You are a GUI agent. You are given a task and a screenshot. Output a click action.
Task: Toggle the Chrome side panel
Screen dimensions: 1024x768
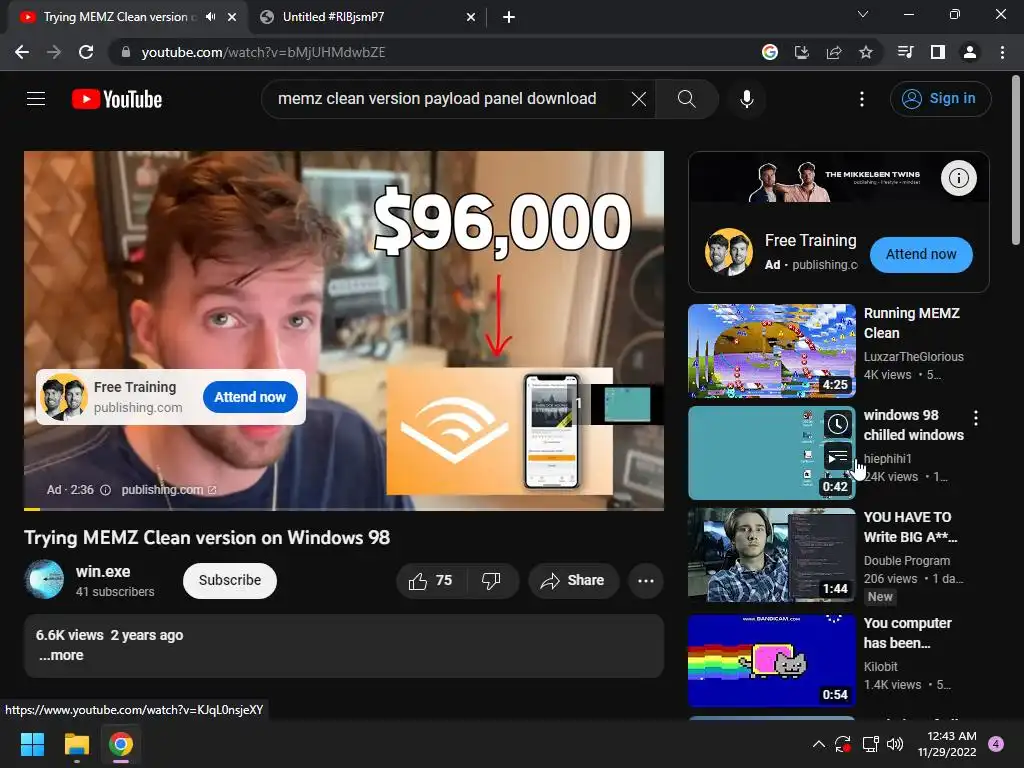(937, 52)
